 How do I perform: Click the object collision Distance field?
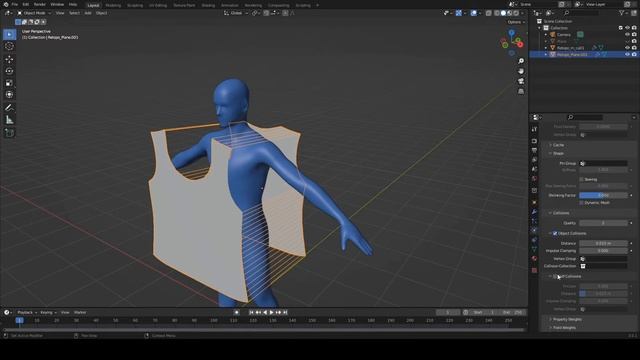[603, 243]
